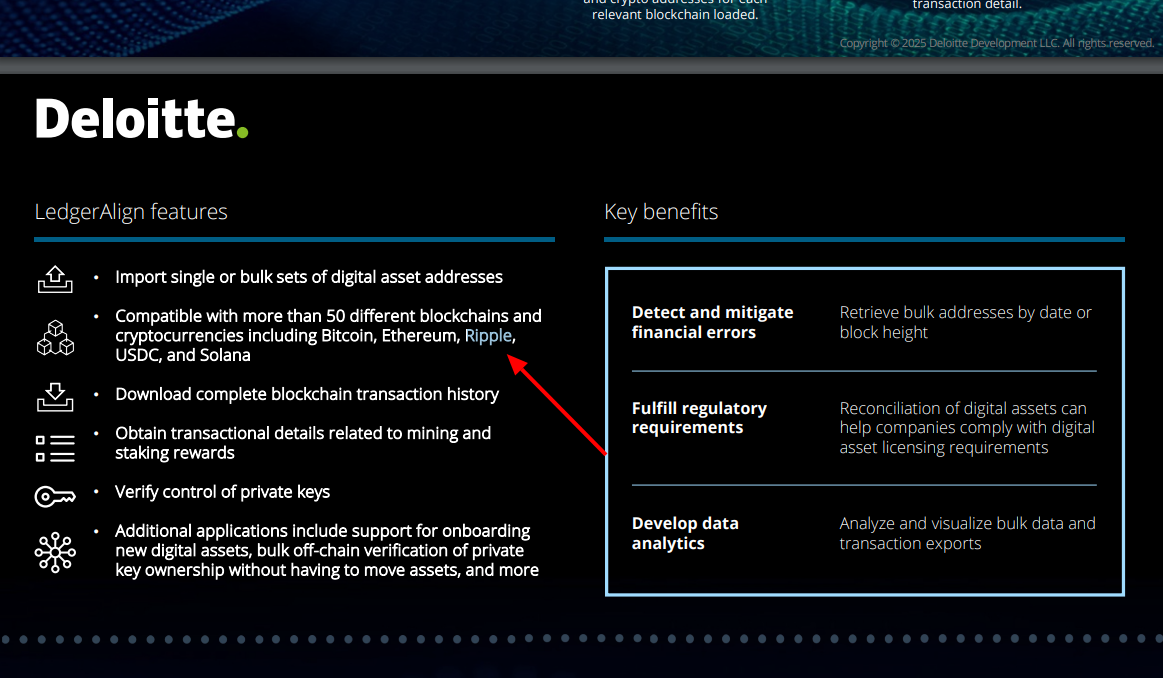Click 'Retrieve bulk addresses by date' description
Viewport: 1163px width, 678px height.
[966, 322]
